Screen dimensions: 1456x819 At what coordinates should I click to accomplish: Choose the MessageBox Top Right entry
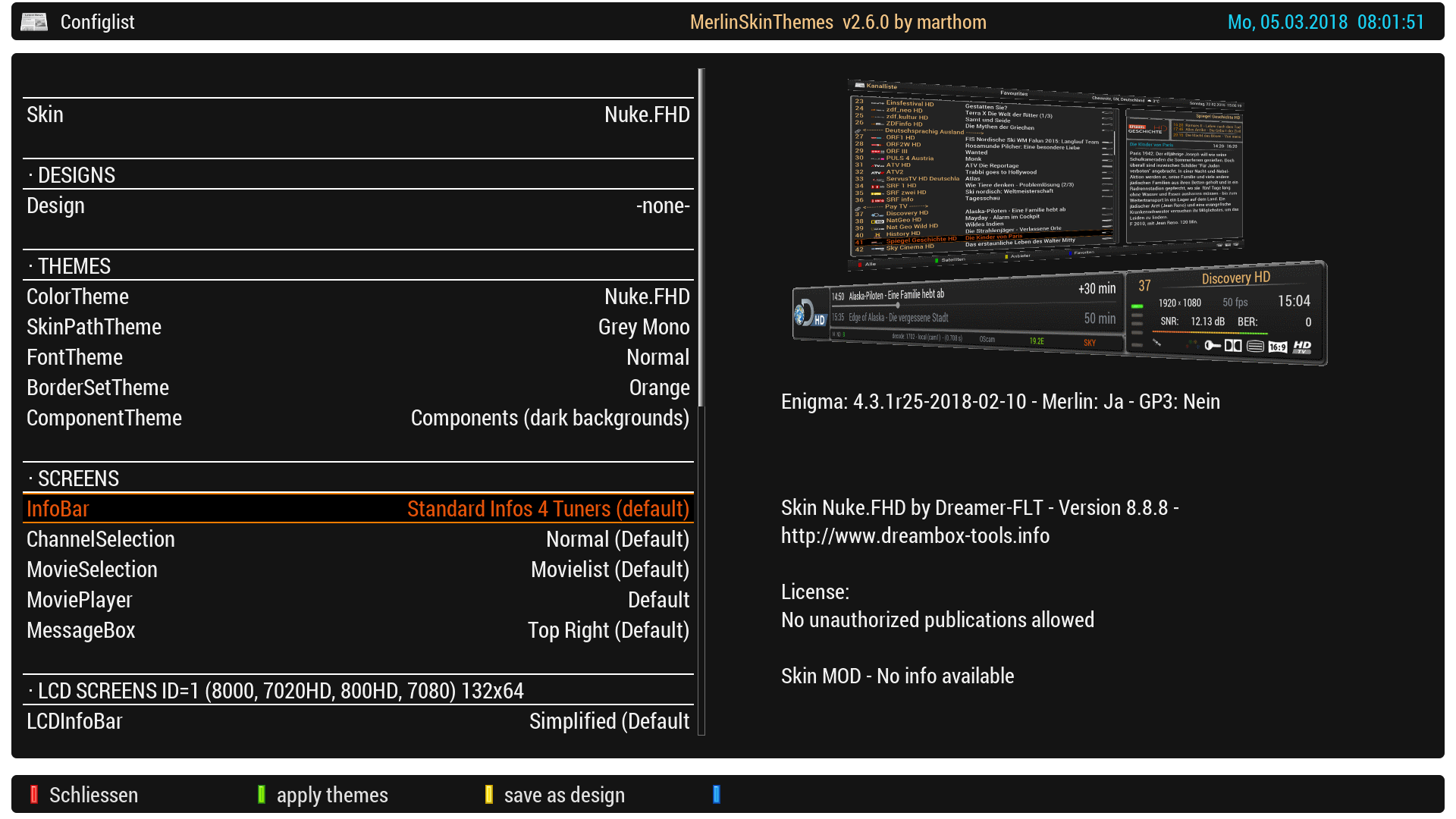[358, 630]
